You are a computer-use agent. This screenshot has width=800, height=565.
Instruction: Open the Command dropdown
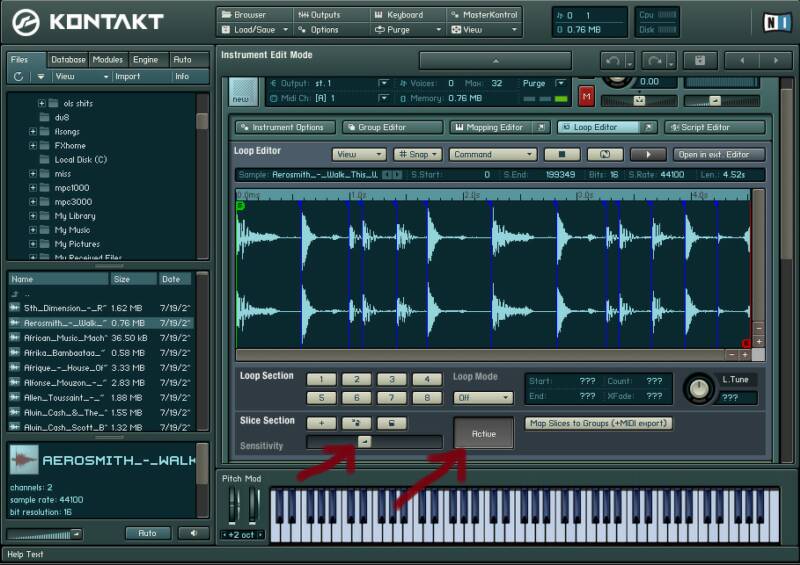[492, 154]
